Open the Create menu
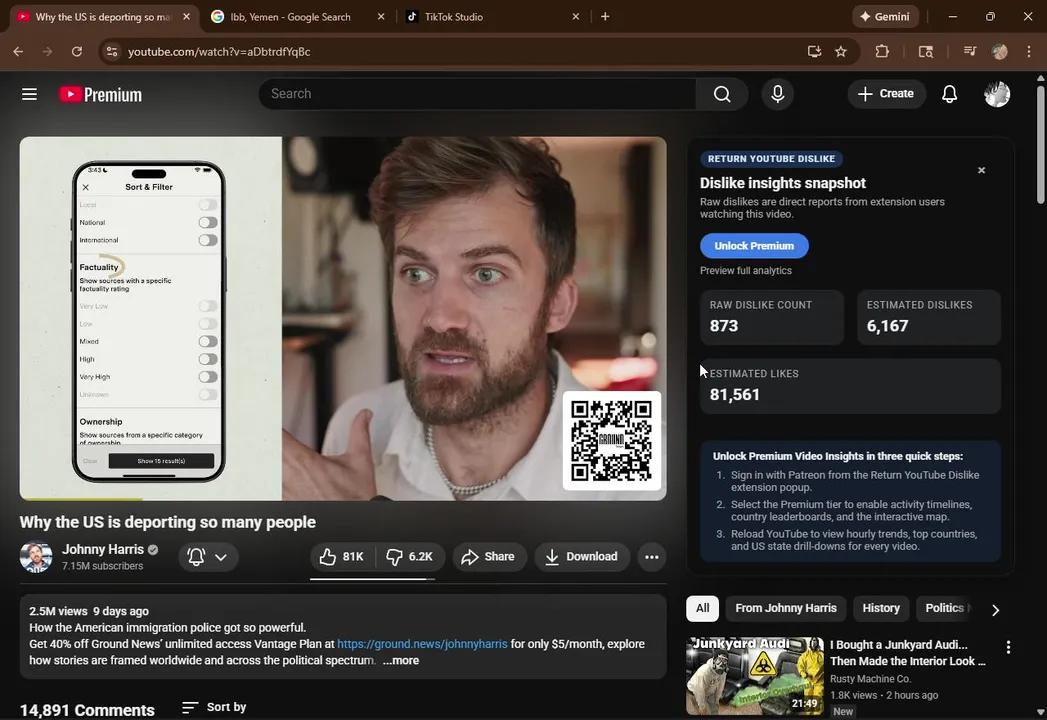Screen dimensions: 1047x720 886,94
